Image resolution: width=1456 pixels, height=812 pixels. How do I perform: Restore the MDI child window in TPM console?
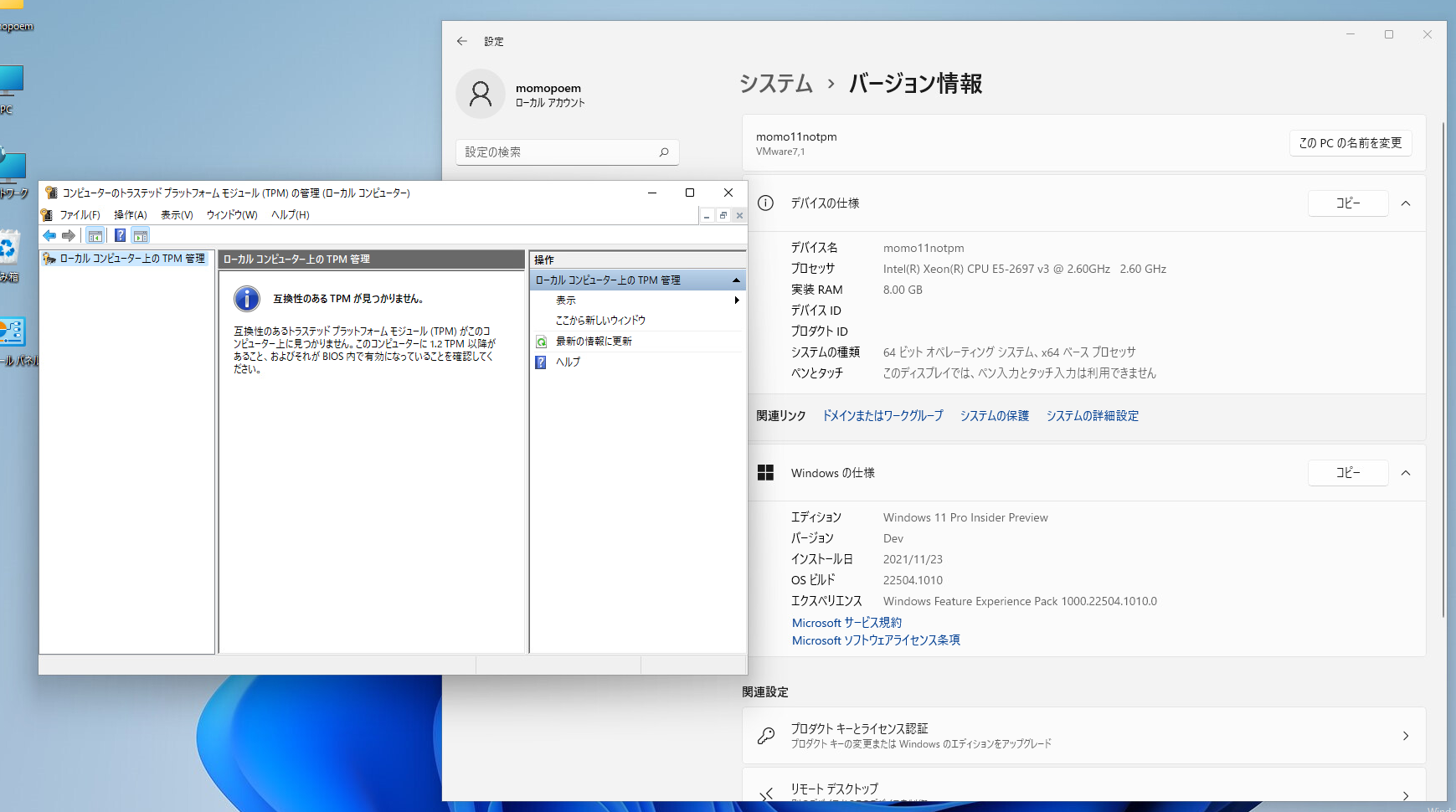(723, 216)
